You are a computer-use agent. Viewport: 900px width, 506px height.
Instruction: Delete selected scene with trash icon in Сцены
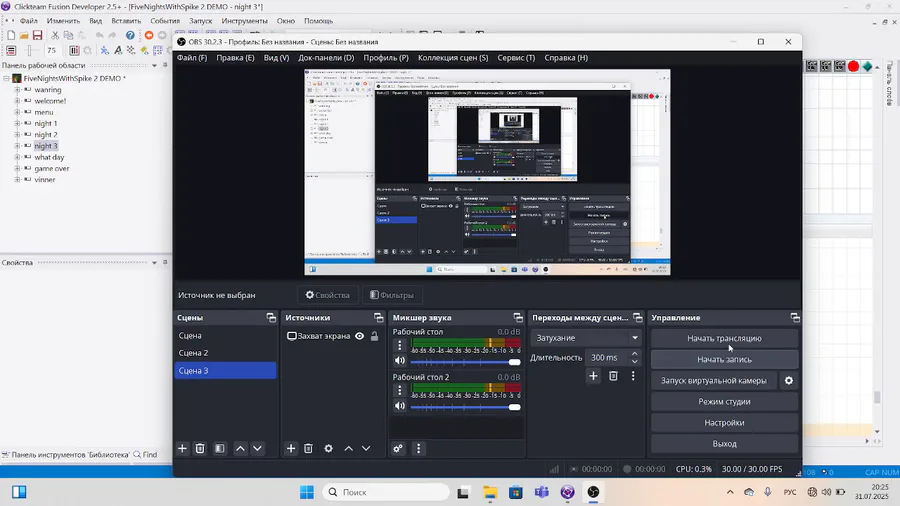point(200,449)
